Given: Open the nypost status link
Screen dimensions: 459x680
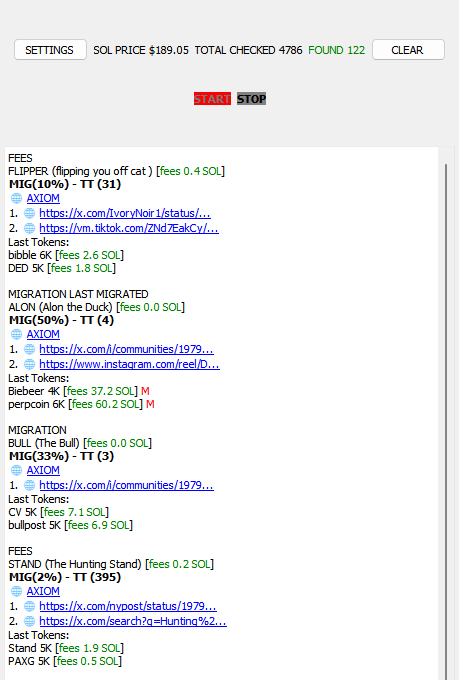Looking at the screenshot, I should point(128,606).
